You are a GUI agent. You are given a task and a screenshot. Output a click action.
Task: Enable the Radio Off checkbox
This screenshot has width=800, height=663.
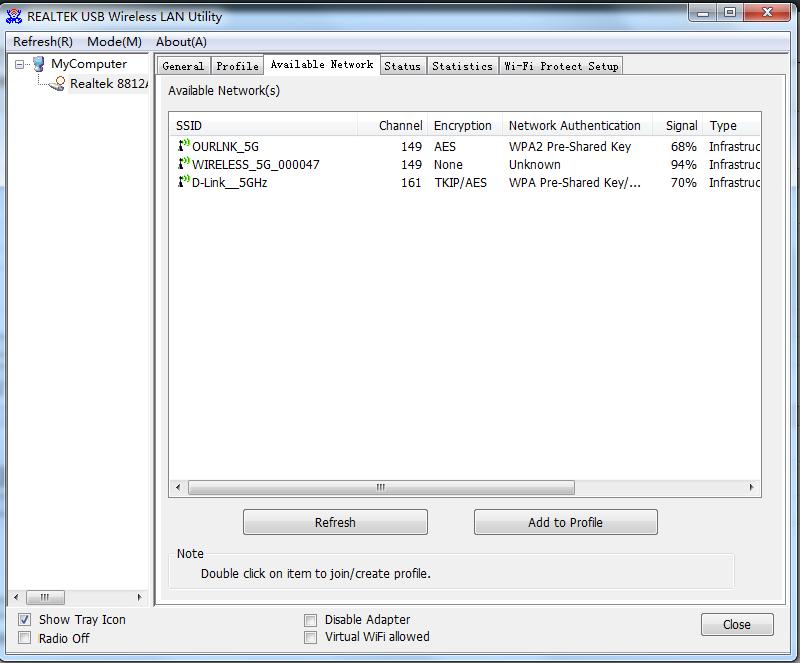[24, 638]
